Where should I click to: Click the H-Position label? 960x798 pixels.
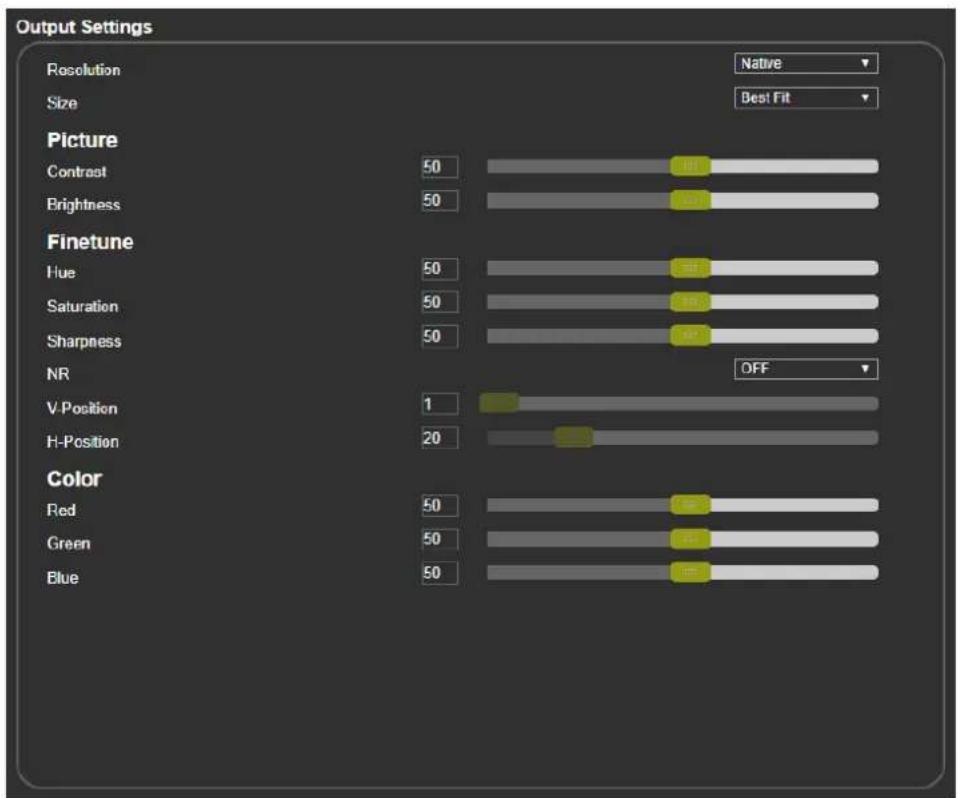[x=83, y=442]
